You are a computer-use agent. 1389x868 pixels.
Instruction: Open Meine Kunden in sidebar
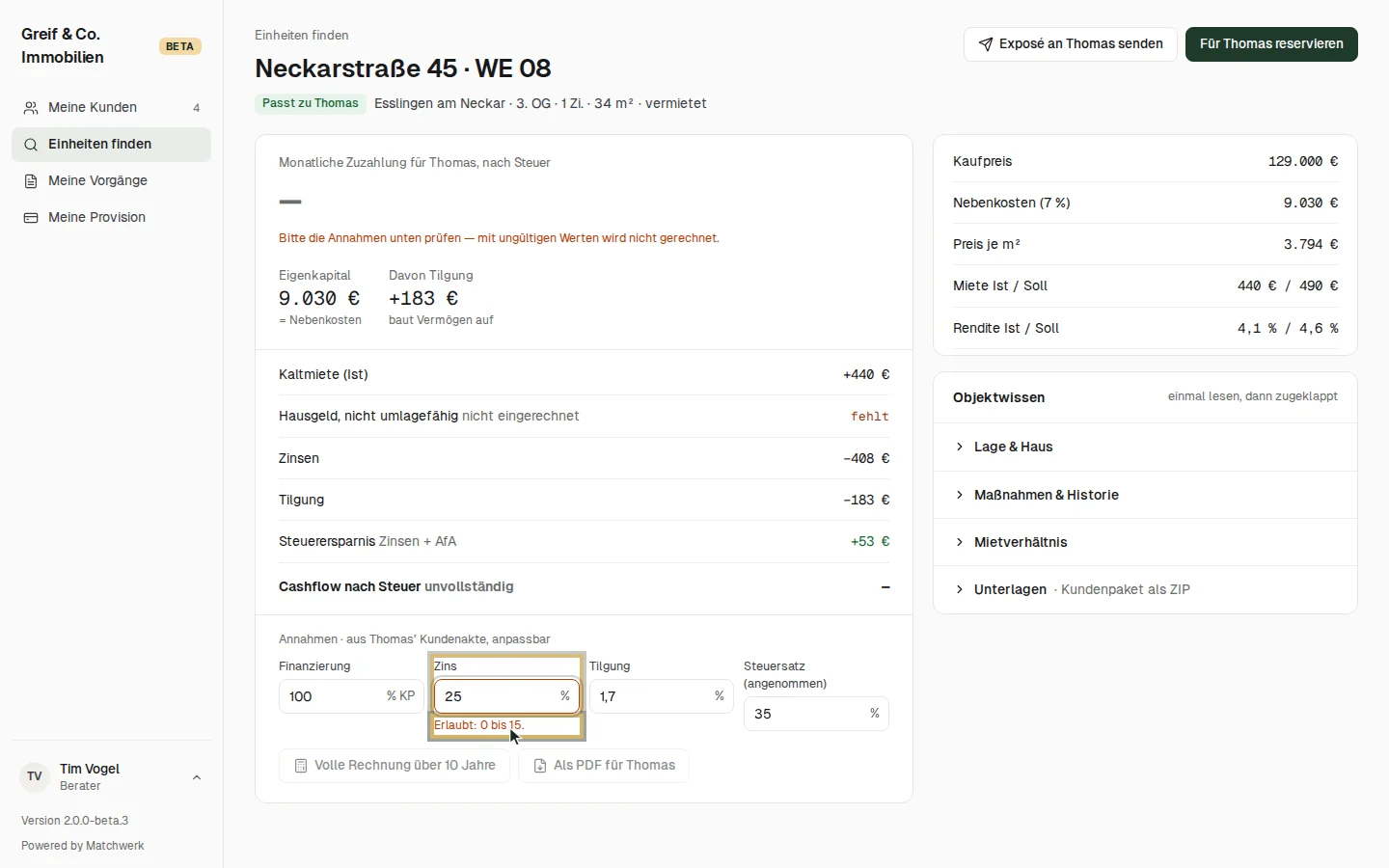coord(111,108)
